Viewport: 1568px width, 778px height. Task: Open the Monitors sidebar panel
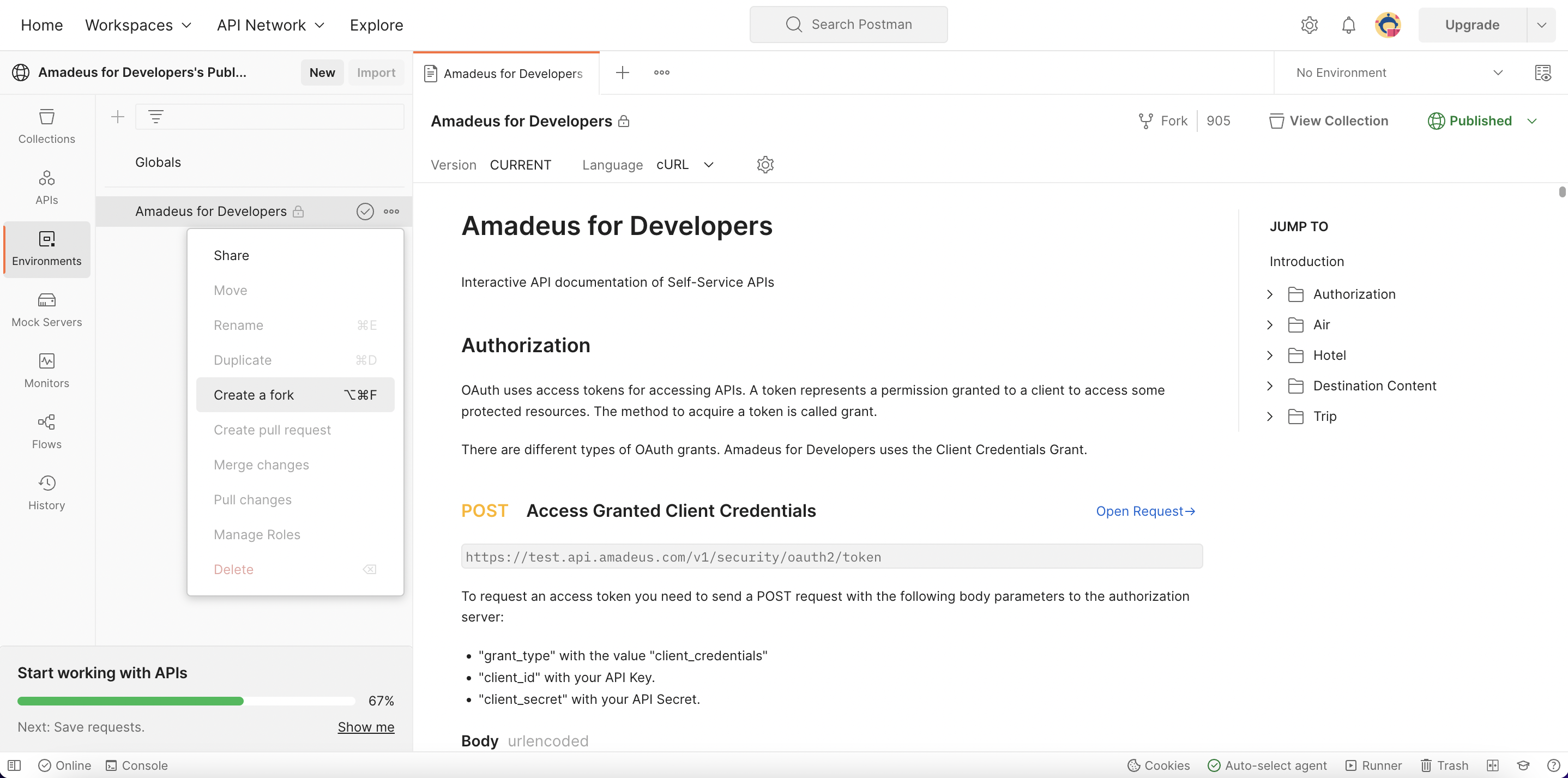click(x=47, y=371)
